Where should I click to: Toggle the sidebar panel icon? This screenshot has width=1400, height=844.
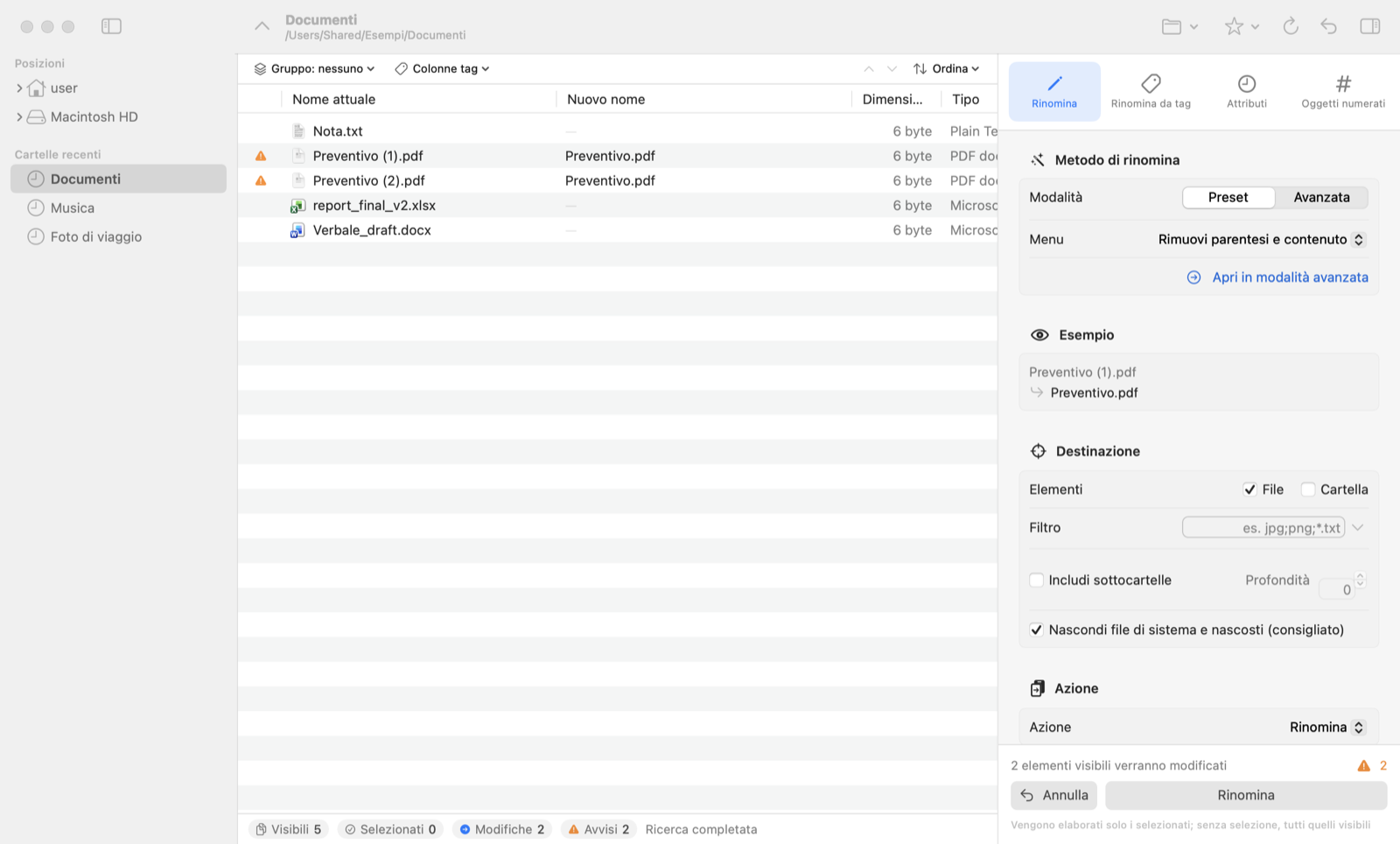(111, 26)
